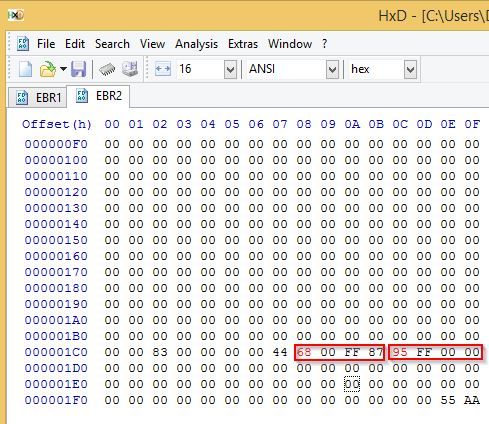
Task: Open the bytes per row dropdown showing 16
Action: [x=230, y=69]
